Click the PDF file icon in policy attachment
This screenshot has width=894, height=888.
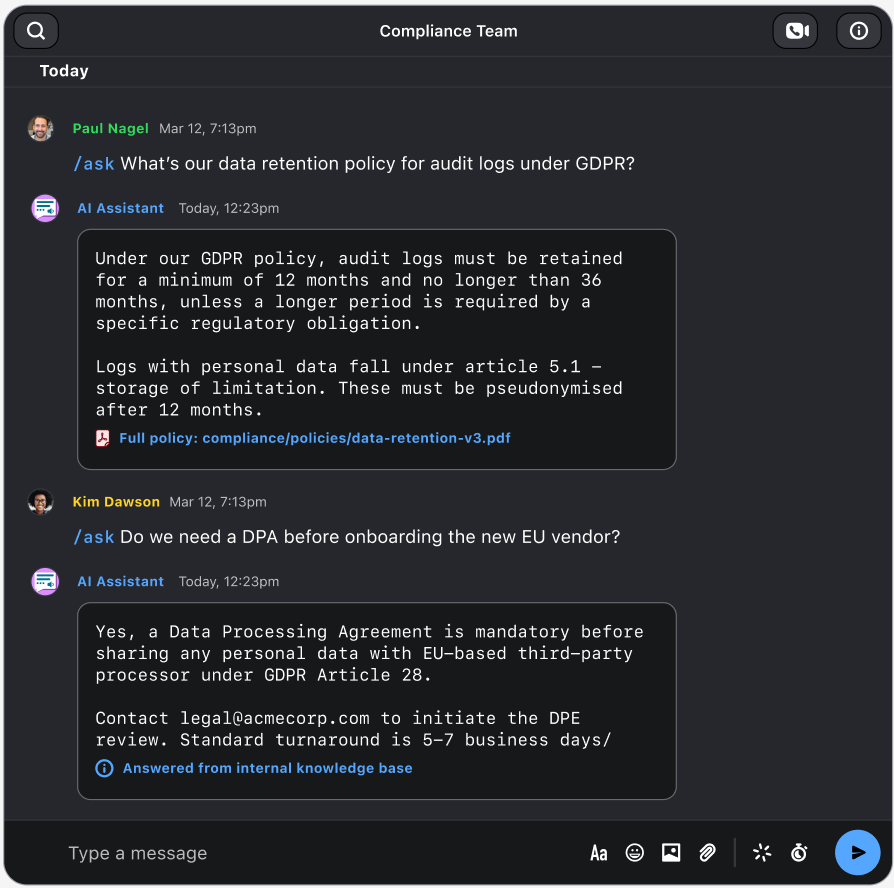pyautogui.click(x=102, y=438)
